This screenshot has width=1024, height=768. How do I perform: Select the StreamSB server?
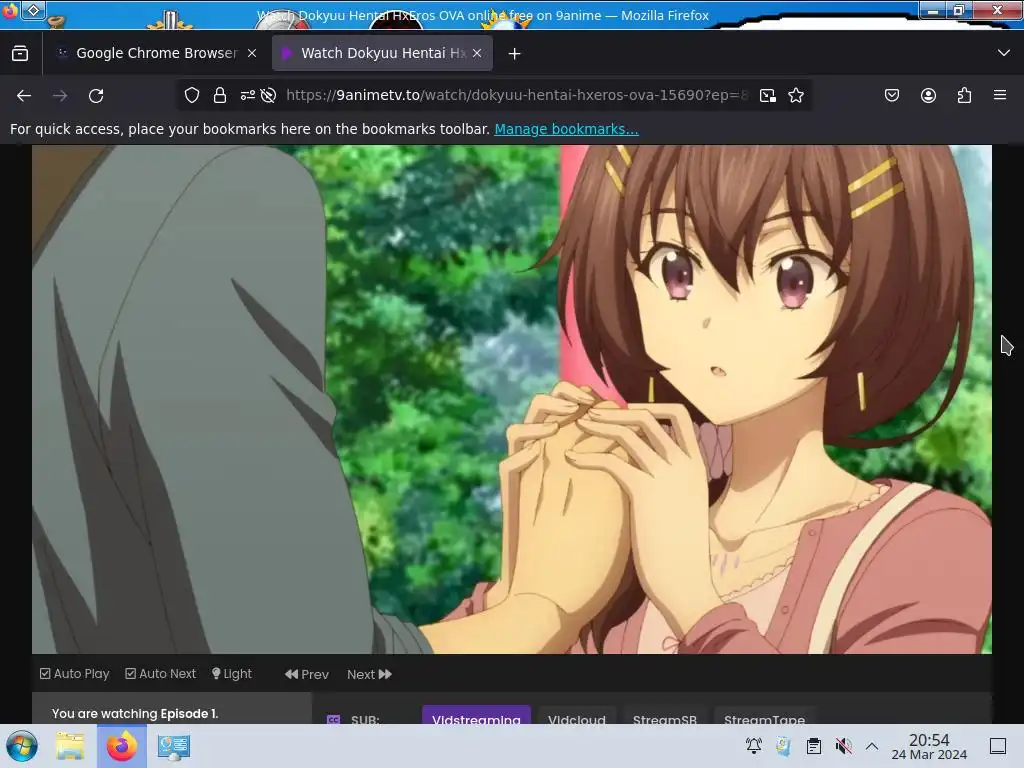point(664,715)
